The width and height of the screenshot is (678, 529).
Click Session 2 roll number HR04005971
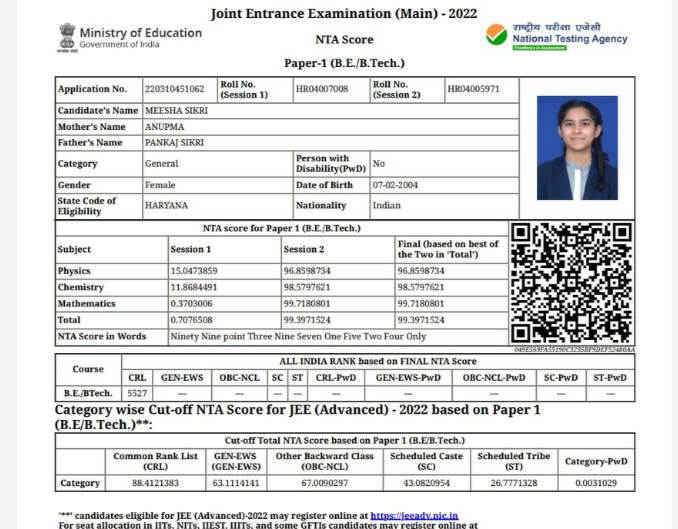(x=473, y=89)
